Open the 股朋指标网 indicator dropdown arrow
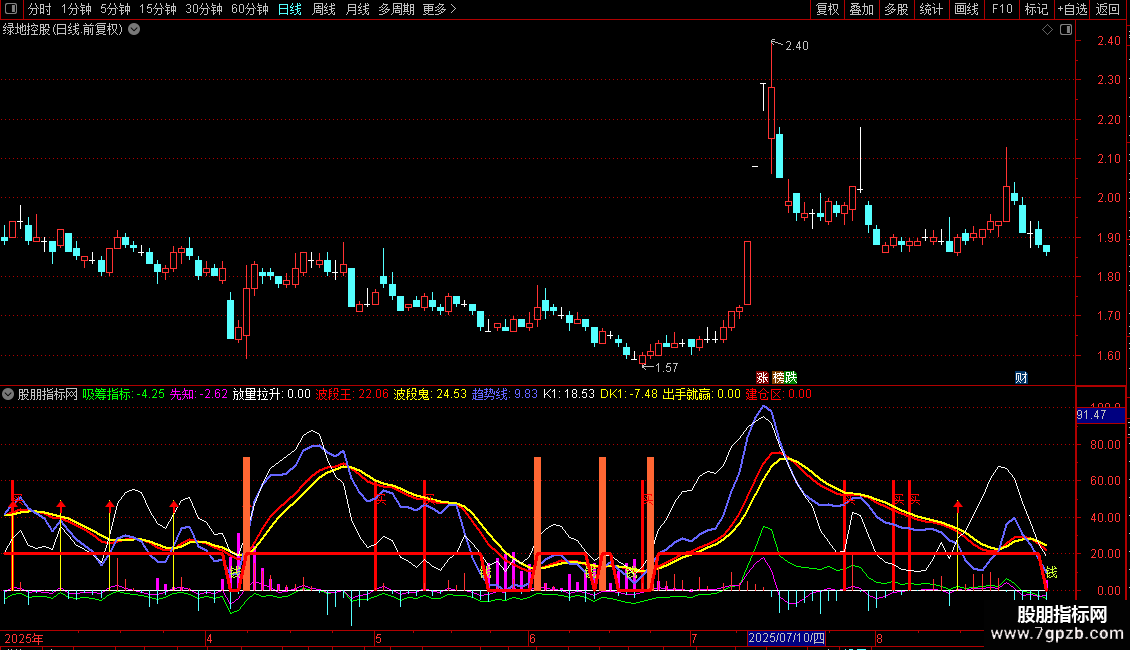This screenshot has height=650, width=1130. [9, 394]
